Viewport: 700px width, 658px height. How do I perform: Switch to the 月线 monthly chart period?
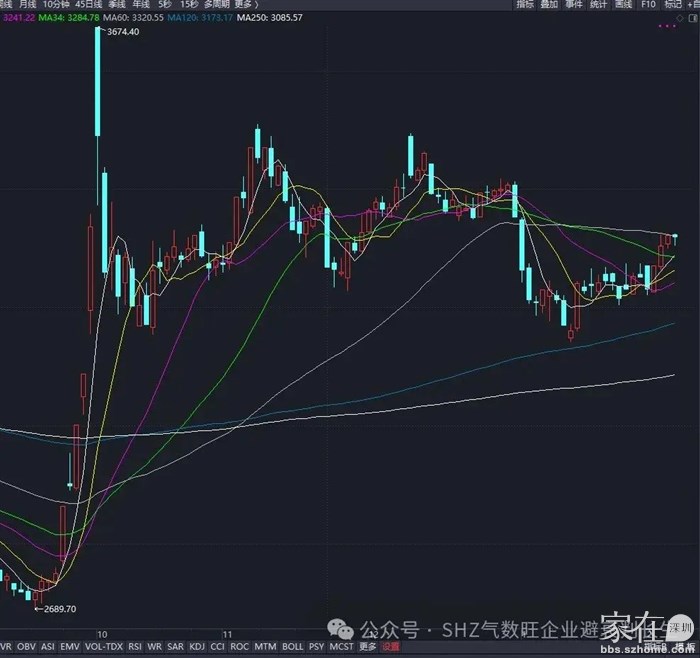[29, 5]
